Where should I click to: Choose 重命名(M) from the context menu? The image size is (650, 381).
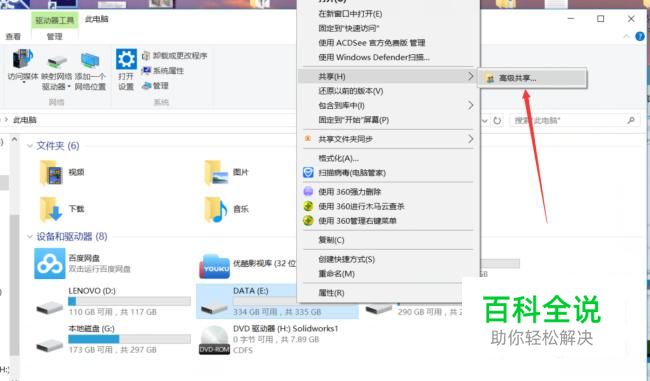(336, 274)
